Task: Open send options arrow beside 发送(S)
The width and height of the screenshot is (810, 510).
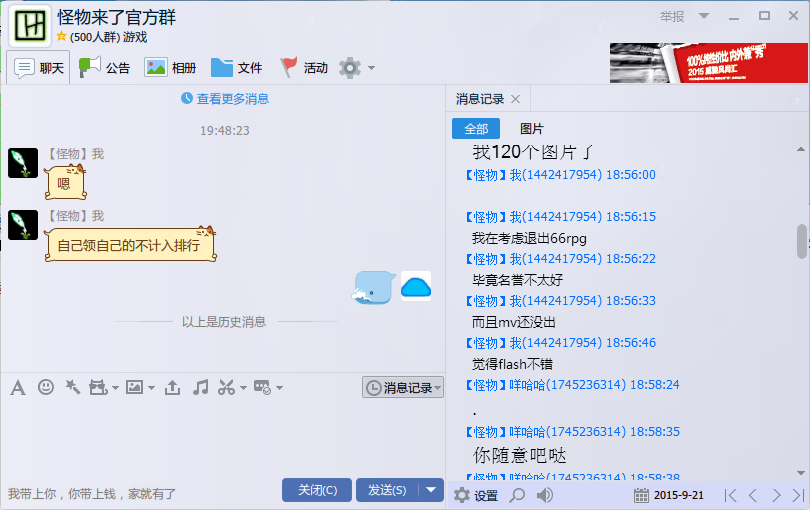Action: pyautogui.click(x=431, y=489)
